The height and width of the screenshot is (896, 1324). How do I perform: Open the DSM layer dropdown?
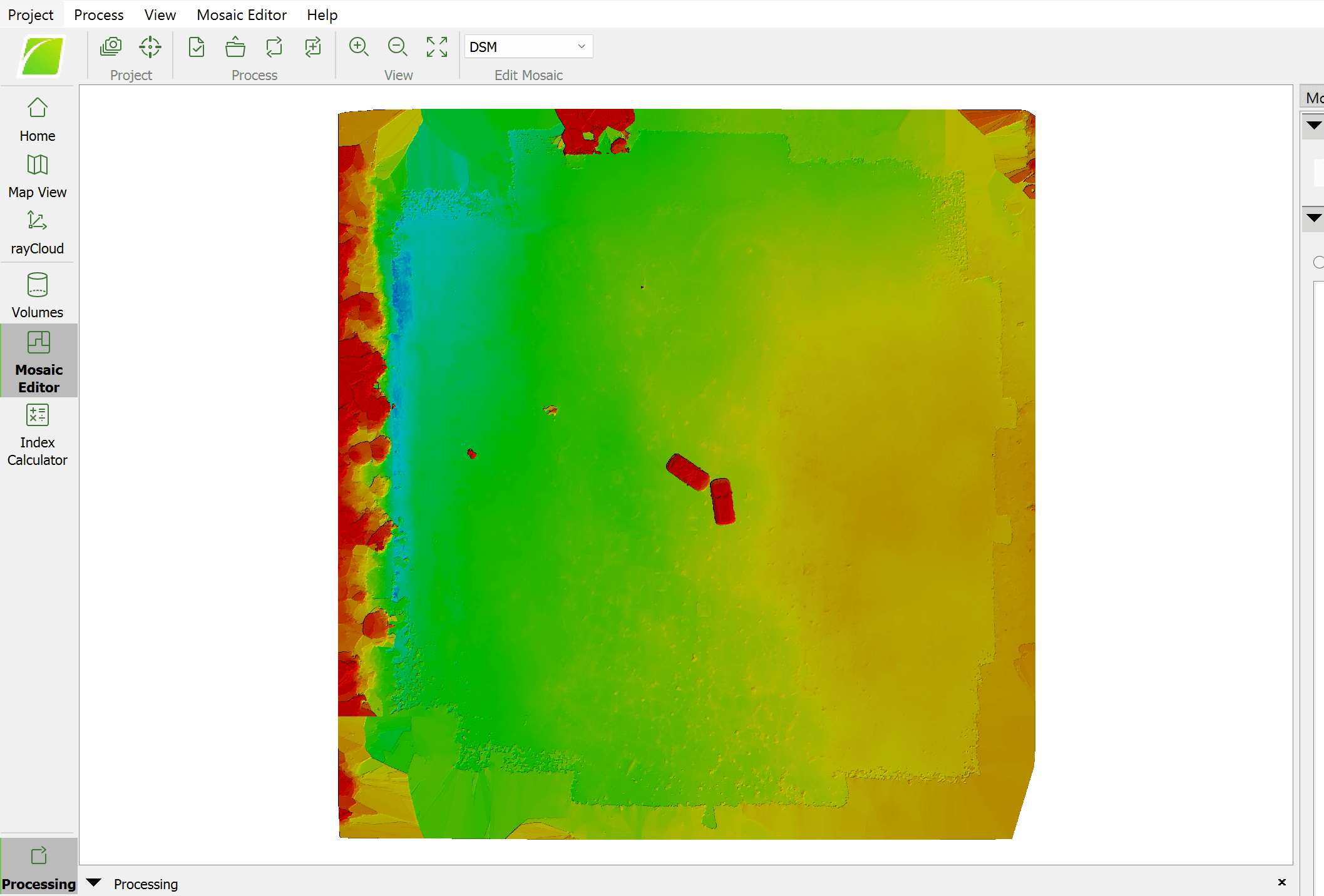(x=528, y=47)
